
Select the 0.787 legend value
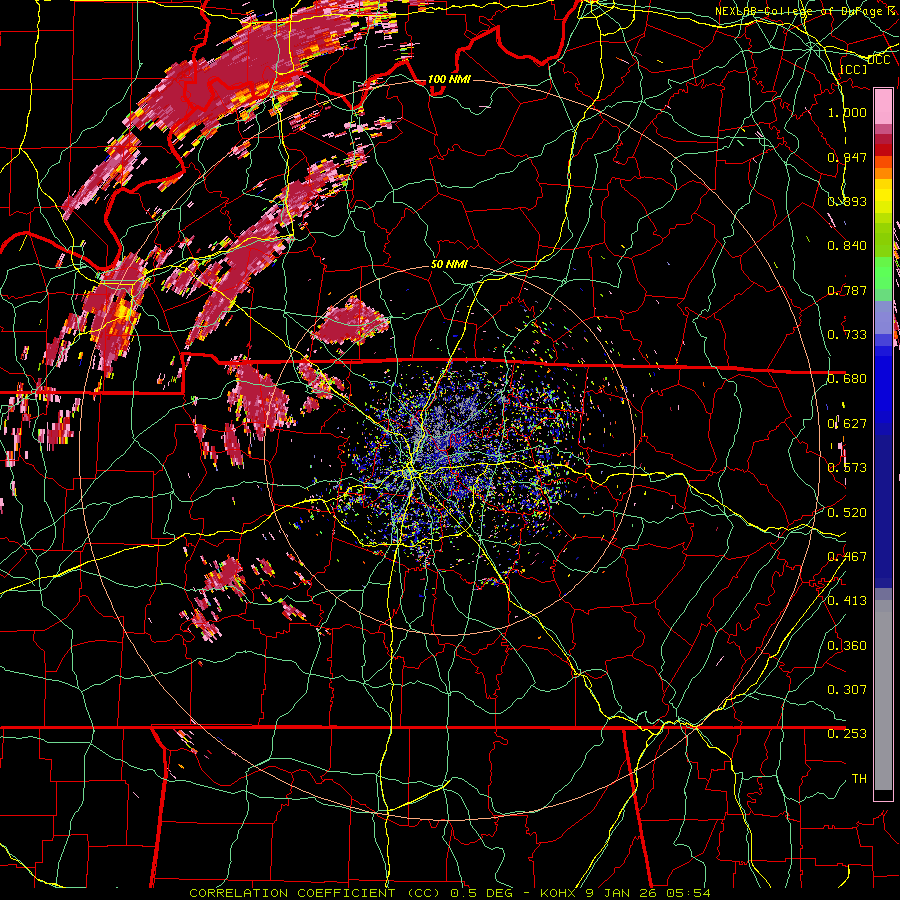(x=847, y=290)
